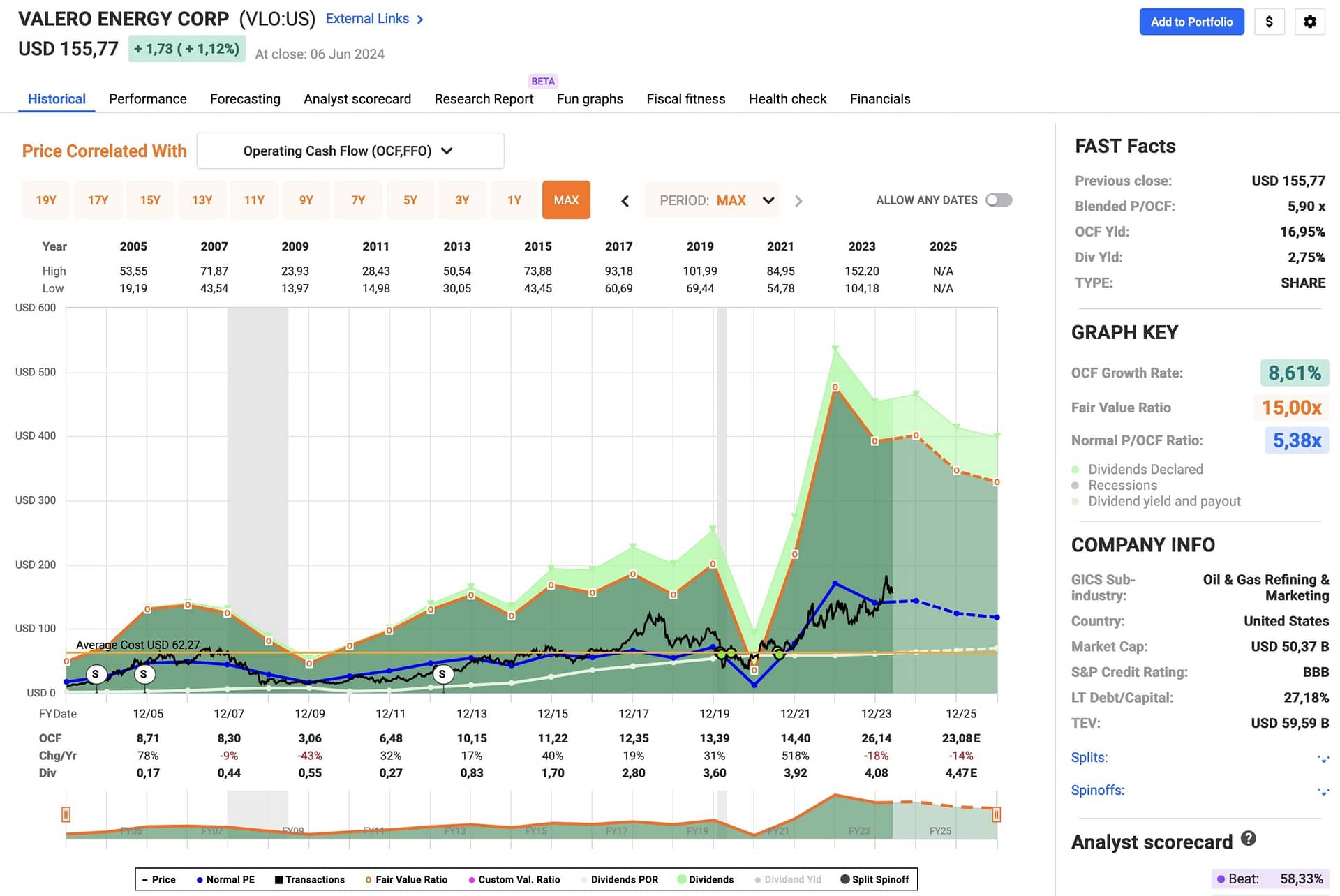Image resolution: width=1340 pixels, height=896 pixels.
Task: Click the FY21 label in range navigator
Action: point(778,831)
